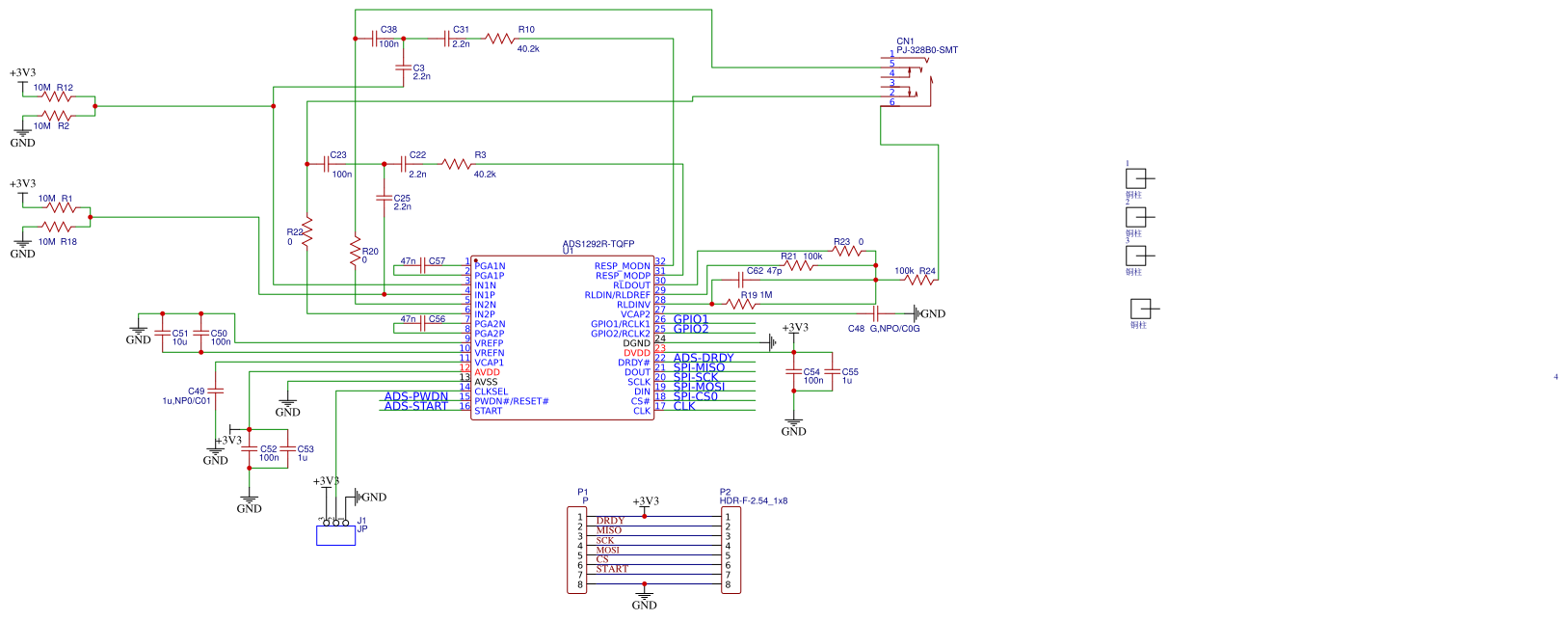The height and width of the screenshot is (621, 1568).
Task: Click the ADS-DRDY net label
Action: pos(703,358)
